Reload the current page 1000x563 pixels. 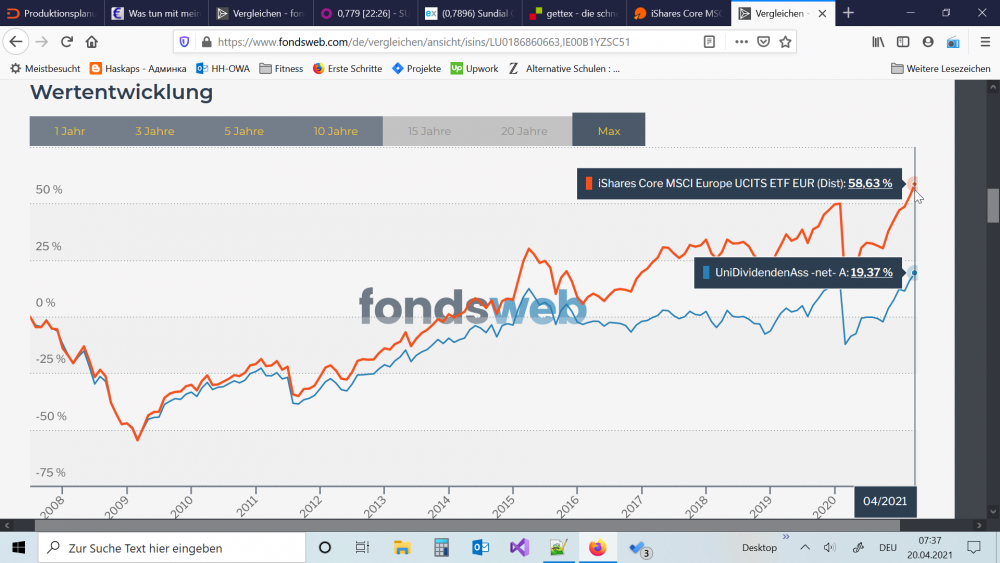[67, 42]
